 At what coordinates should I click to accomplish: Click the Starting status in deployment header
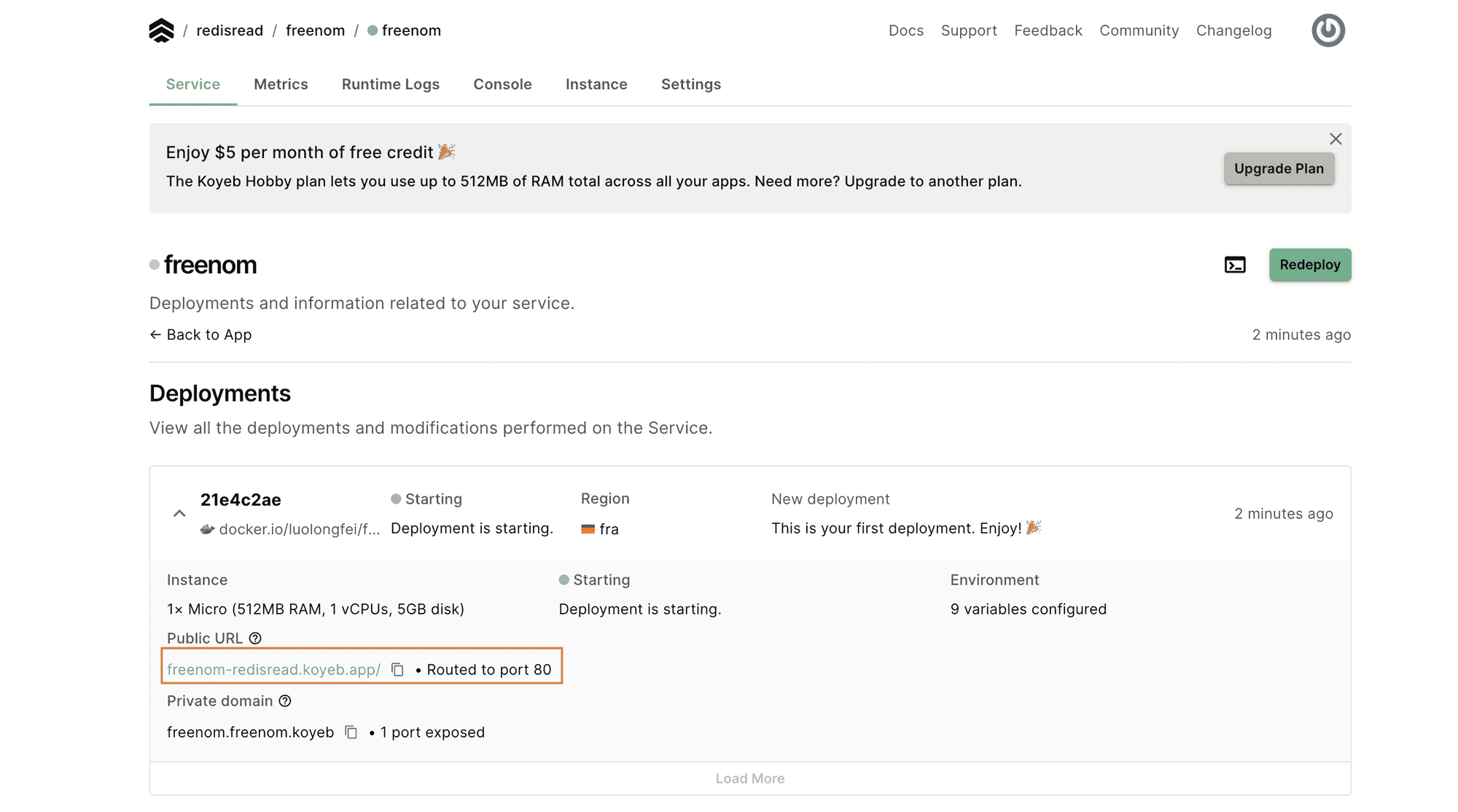tap(426, 499)
